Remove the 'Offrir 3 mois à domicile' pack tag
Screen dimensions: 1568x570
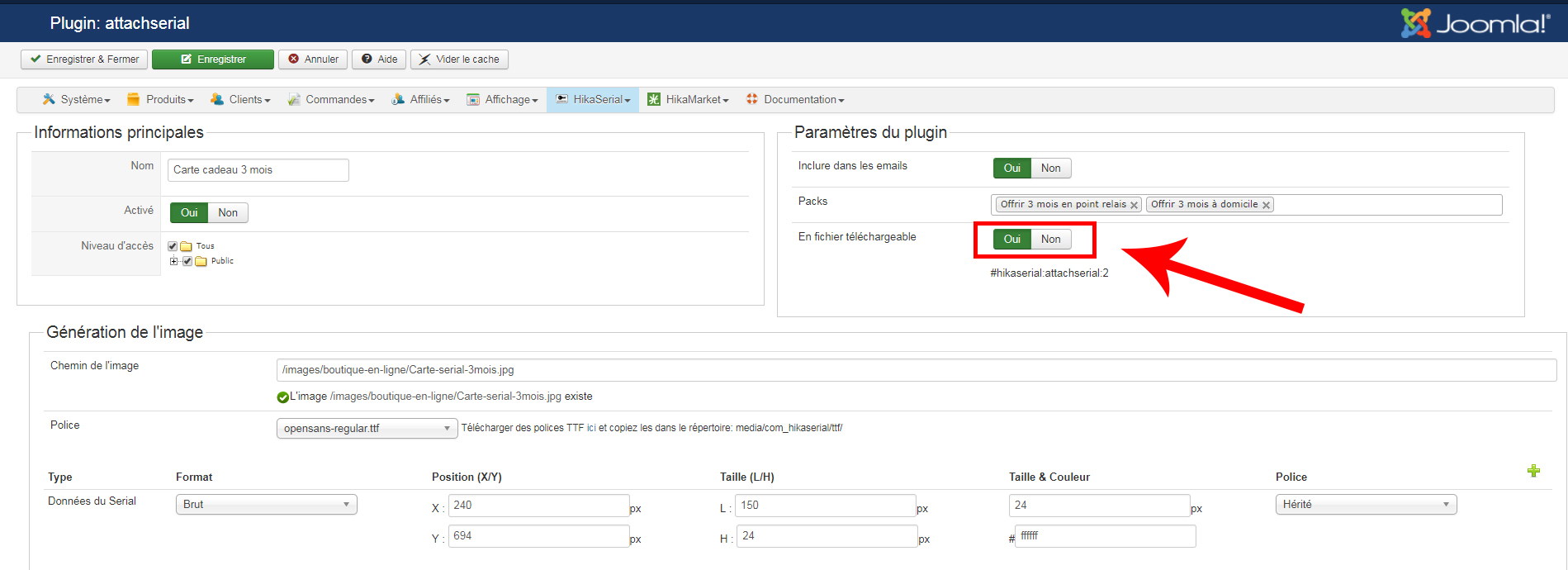coord(1266,205)
